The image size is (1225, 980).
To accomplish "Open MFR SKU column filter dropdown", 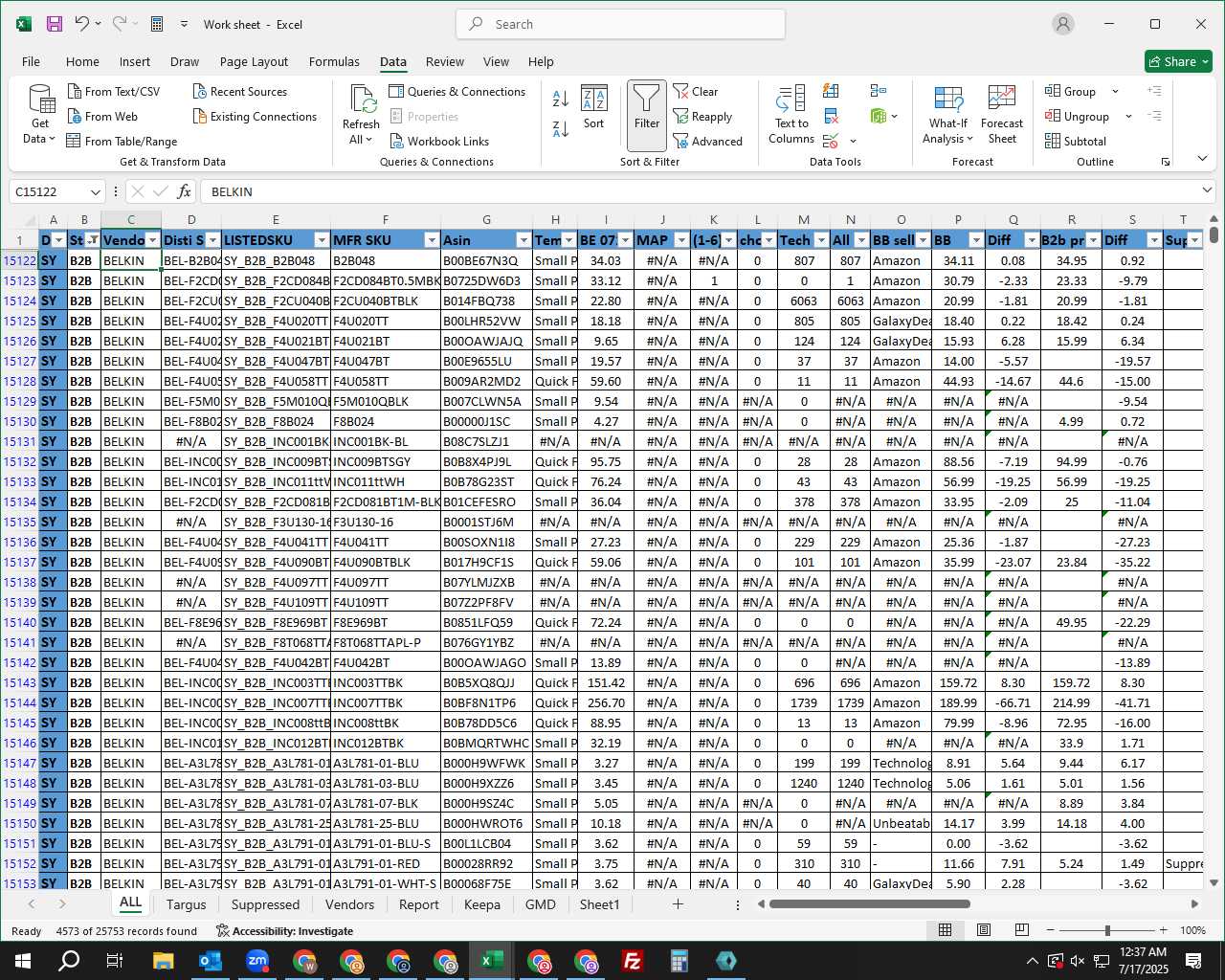I will point(432,240).
